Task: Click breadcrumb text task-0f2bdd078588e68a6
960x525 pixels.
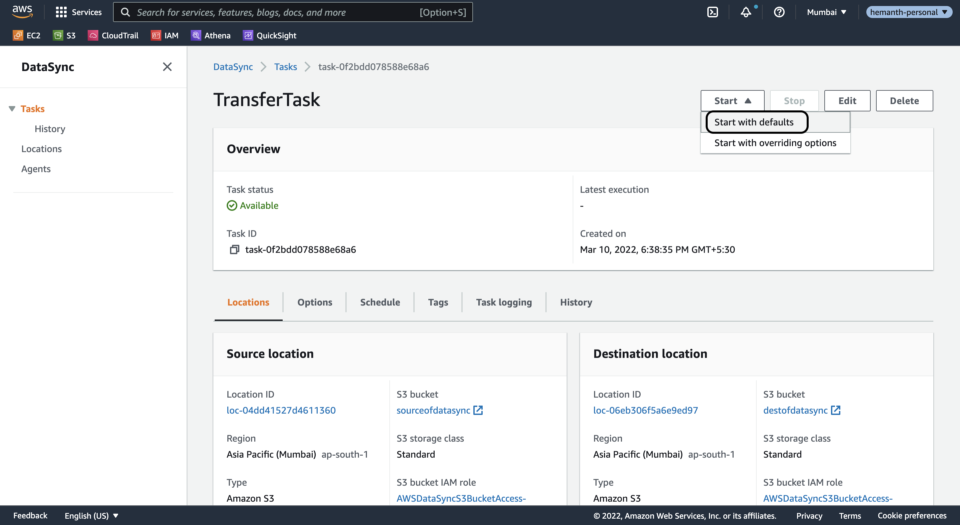Action: [373, 67]
